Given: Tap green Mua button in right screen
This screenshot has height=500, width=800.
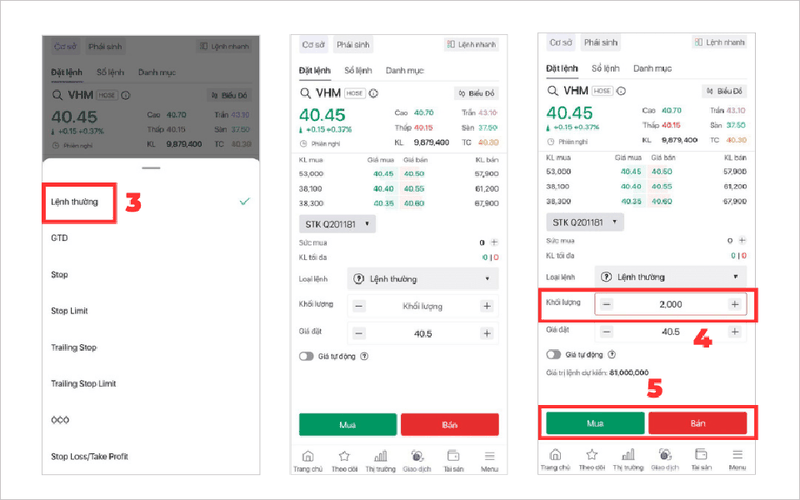Looking at the screenshot, I should click(595, 423).
